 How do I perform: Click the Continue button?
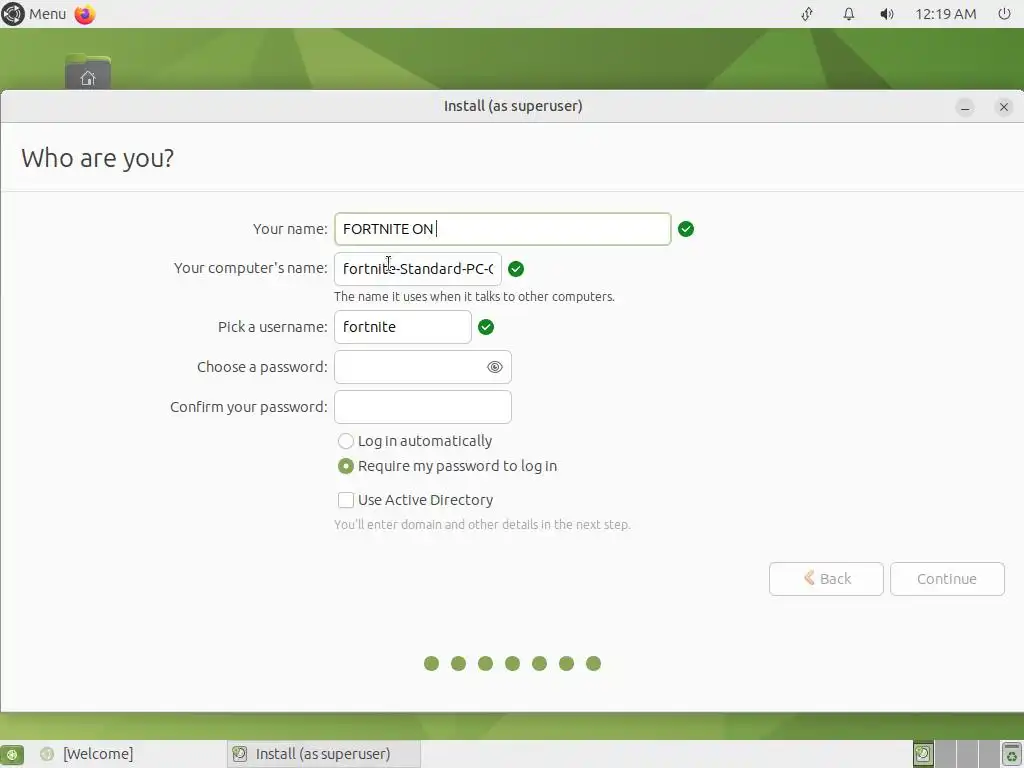tap(947, 579)
